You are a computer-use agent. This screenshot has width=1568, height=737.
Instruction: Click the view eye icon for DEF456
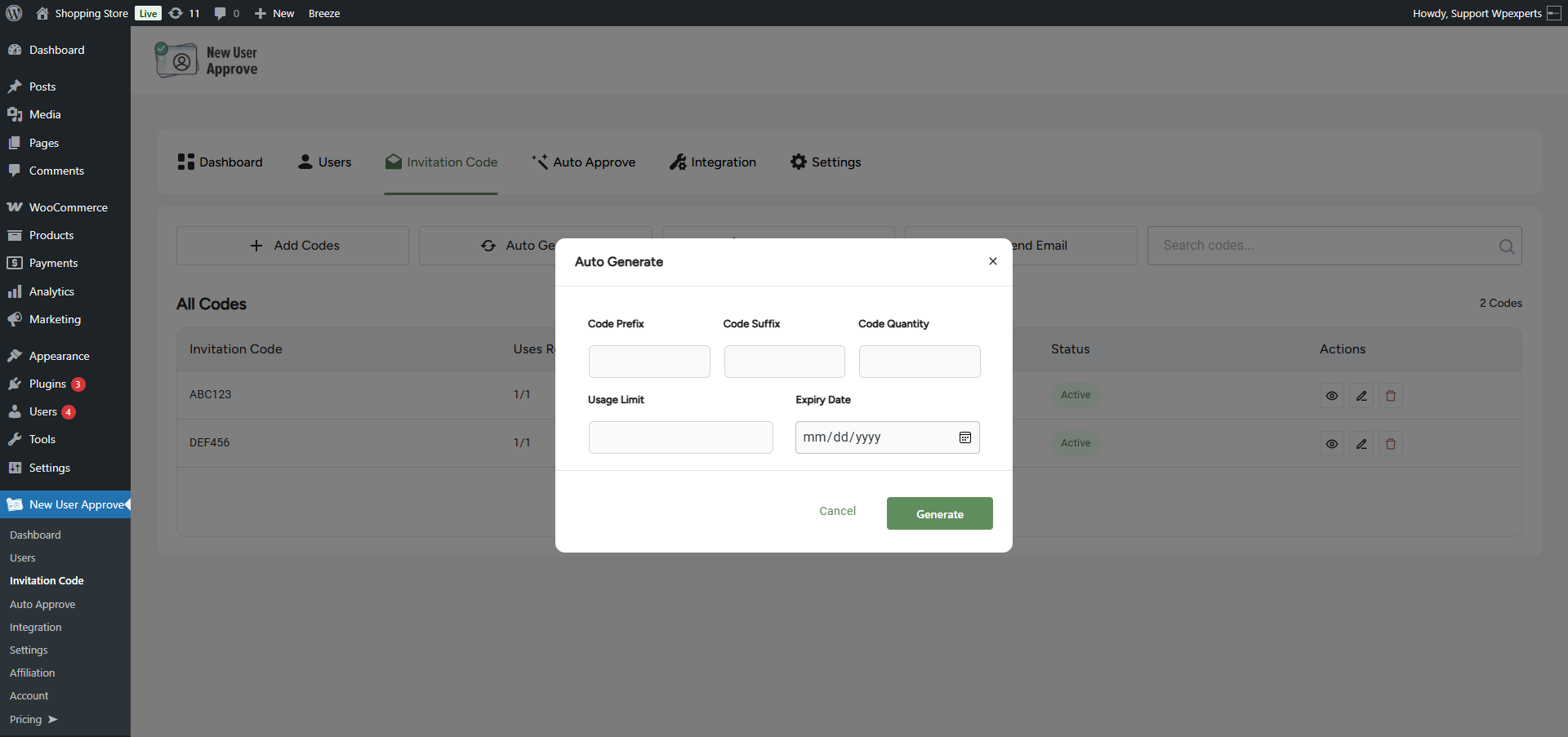coord(1331,444)
